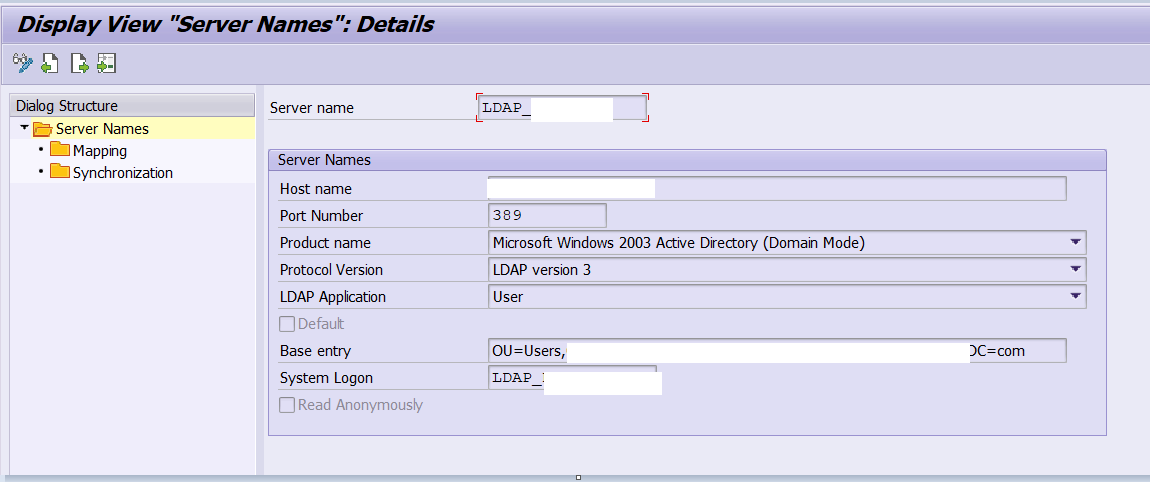
Task: Expand the Protocol Version dropdown arrow
Action: coord(1075,269)
